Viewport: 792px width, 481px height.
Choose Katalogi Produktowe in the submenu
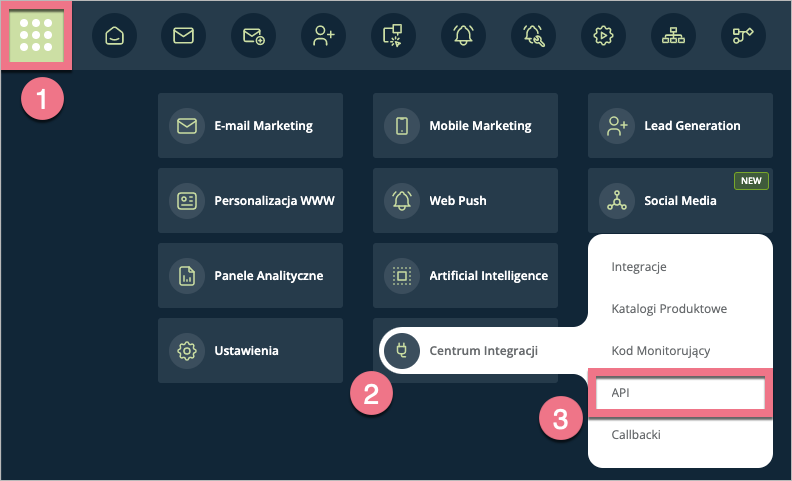tap(668, 309)
